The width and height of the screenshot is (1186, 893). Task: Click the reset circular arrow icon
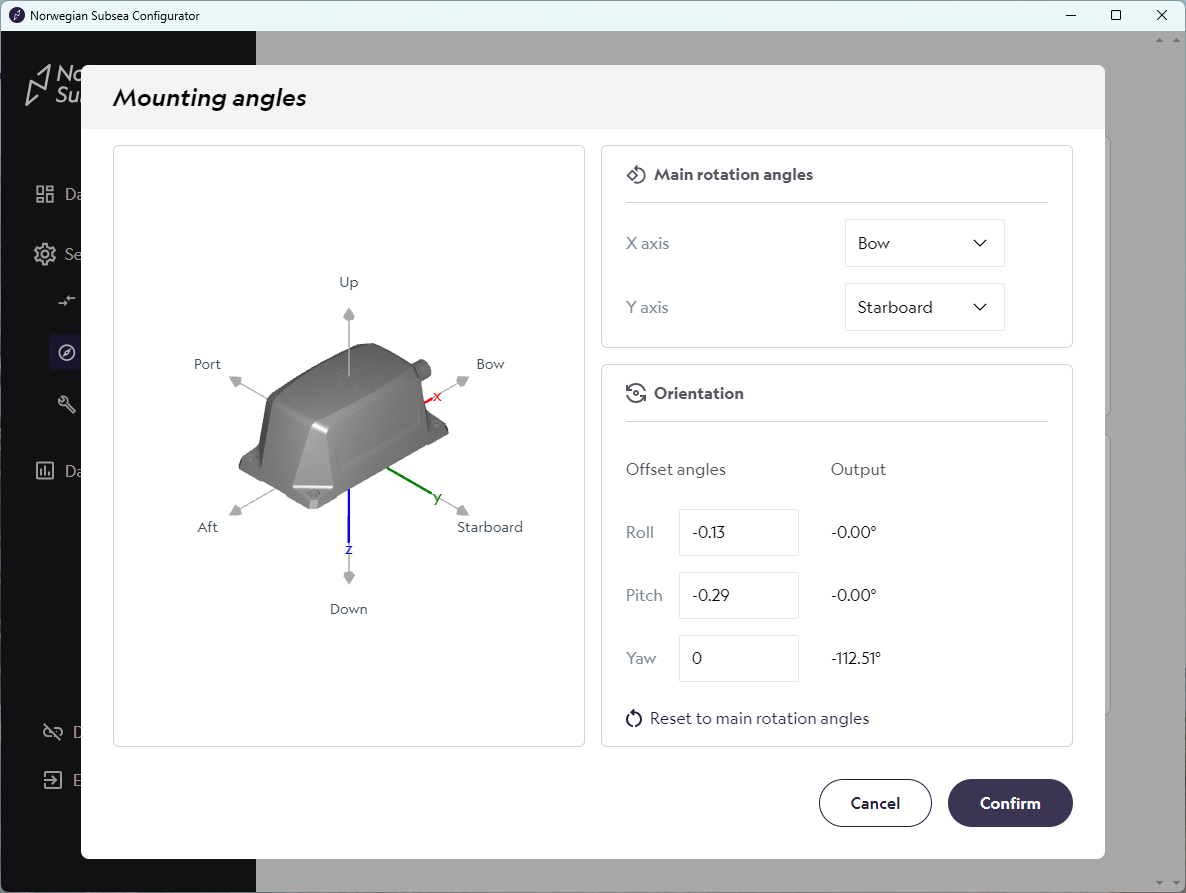point(634,718)
